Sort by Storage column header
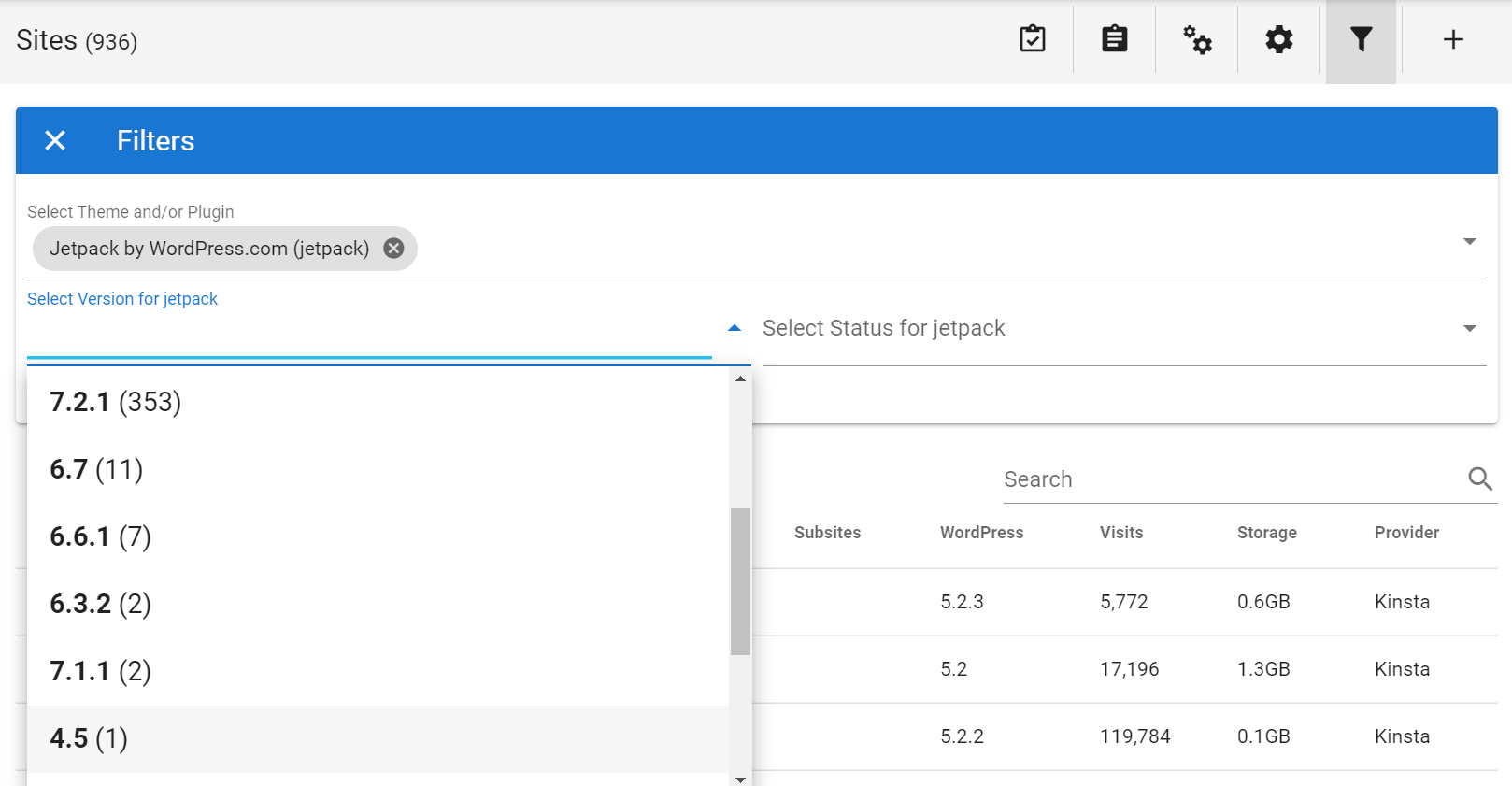 [1266, 533]
